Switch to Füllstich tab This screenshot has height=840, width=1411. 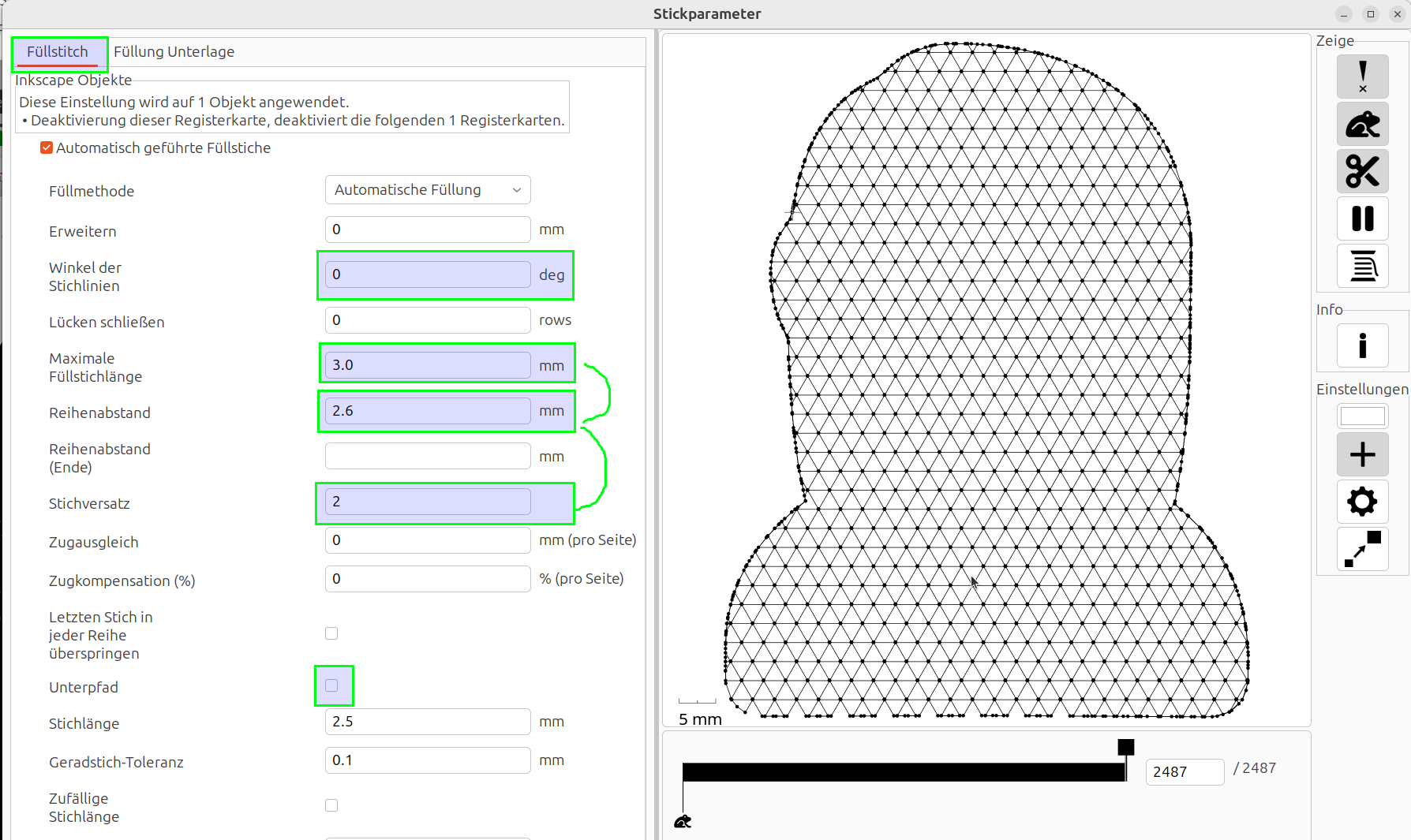tap(58, 52)
